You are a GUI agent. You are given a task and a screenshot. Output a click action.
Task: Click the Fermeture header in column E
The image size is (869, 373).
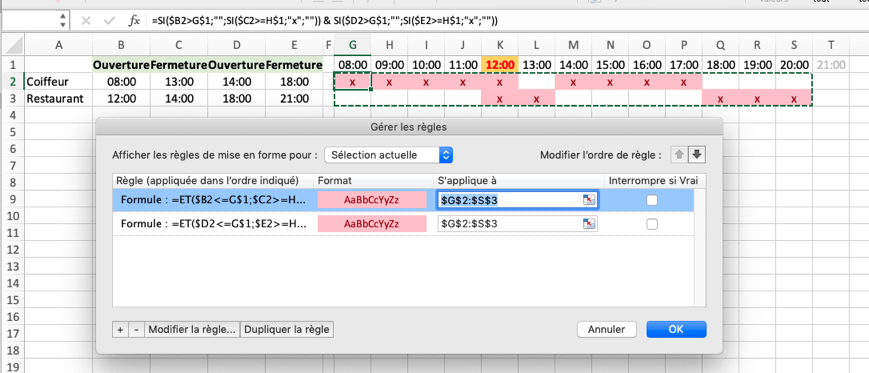294,65
